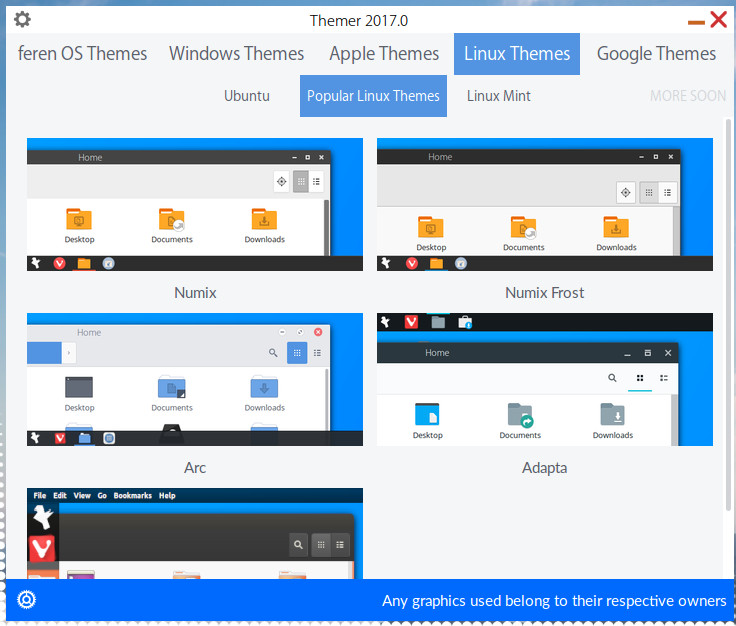The width and height of the screenshot is (736, 626).
Task: Select the Adapta theme preview
Action: coord(545,379)
